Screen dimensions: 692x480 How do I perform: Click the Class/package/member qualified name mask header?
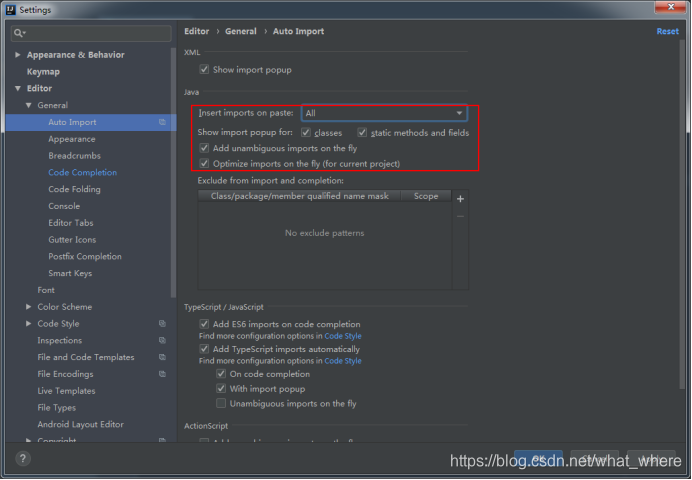[x=300, y=196]
